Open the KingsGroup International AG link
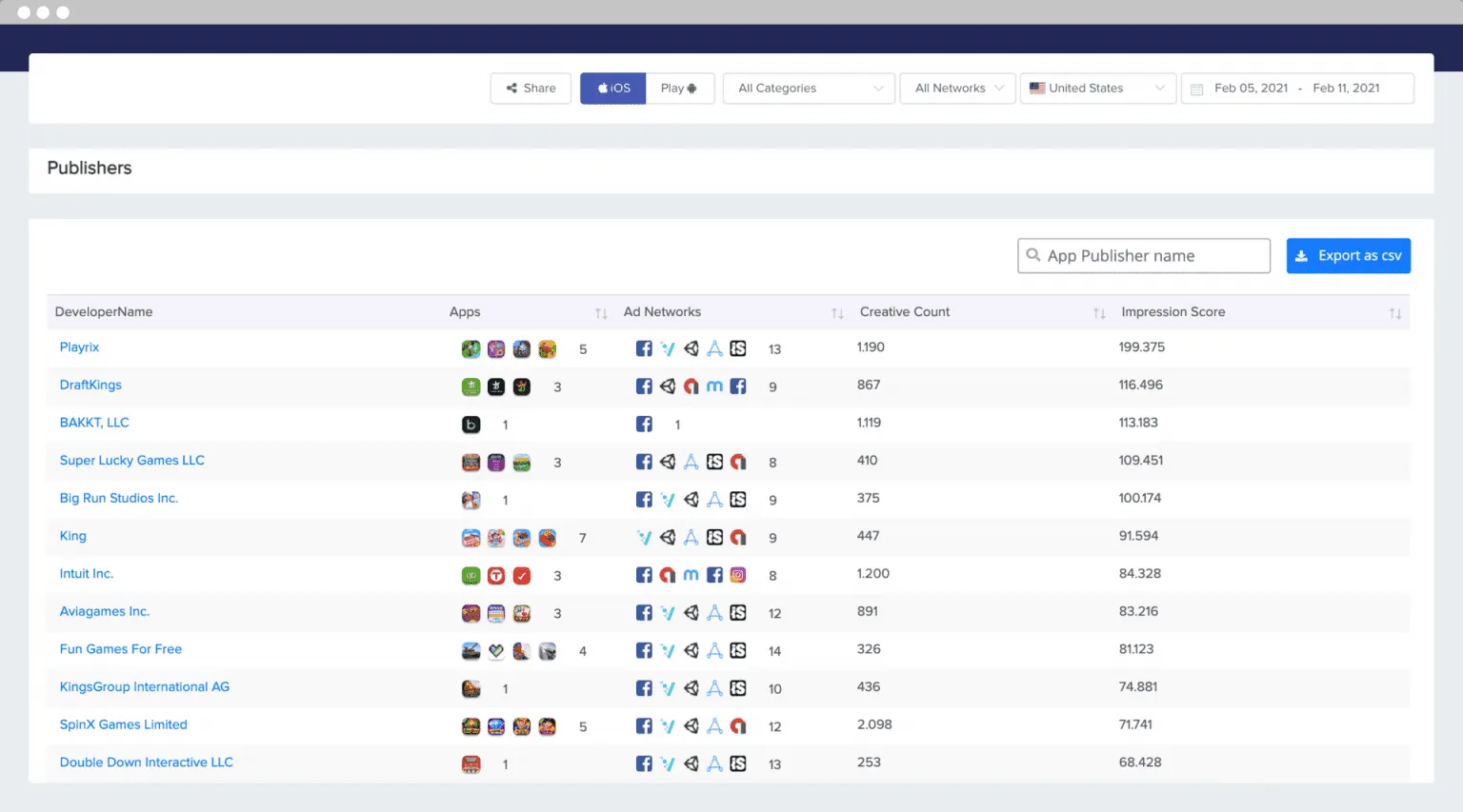 point(145,687)
